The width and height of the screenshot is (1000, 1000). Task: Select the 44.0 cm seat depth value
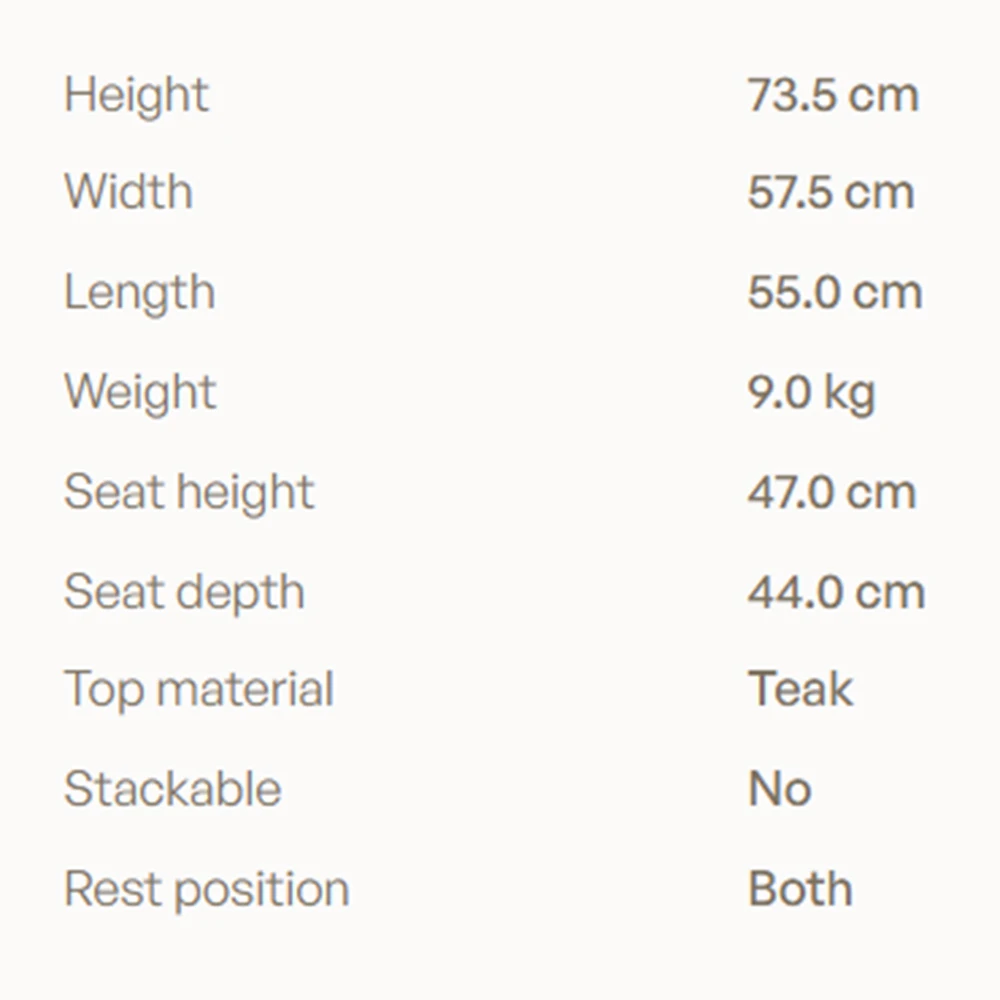pos(836,592)
